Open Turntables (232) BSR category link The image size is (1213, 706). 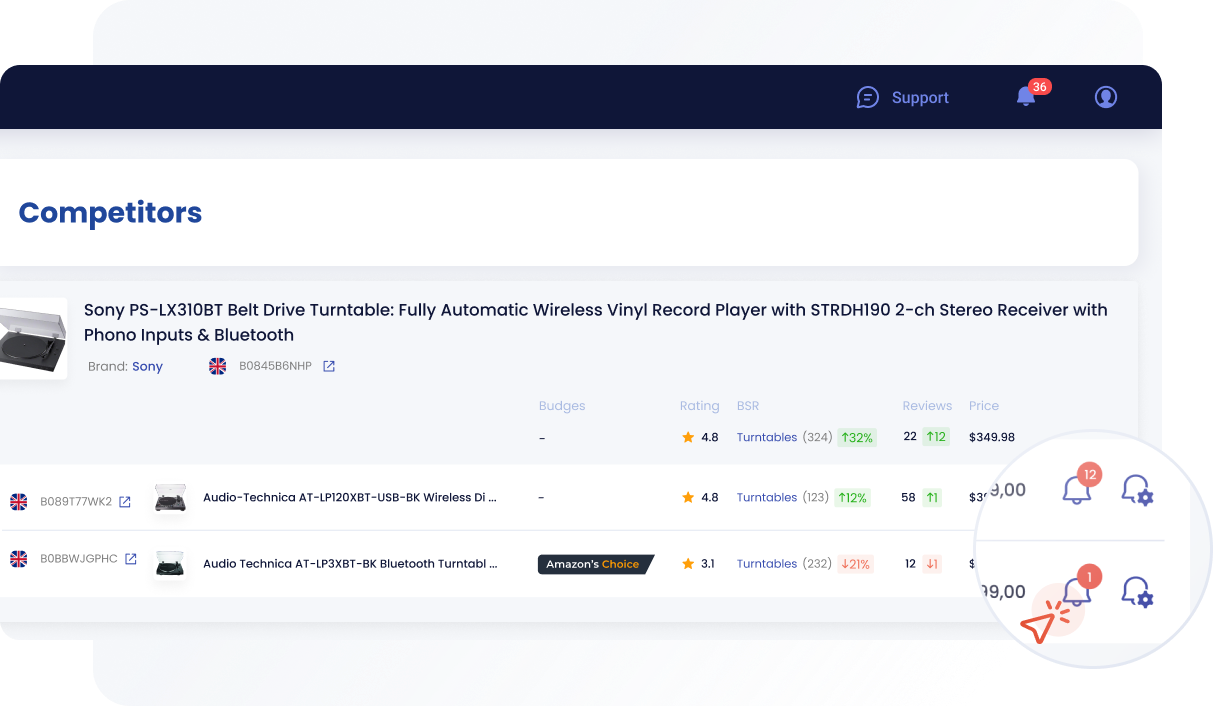(x=767, y=564)
